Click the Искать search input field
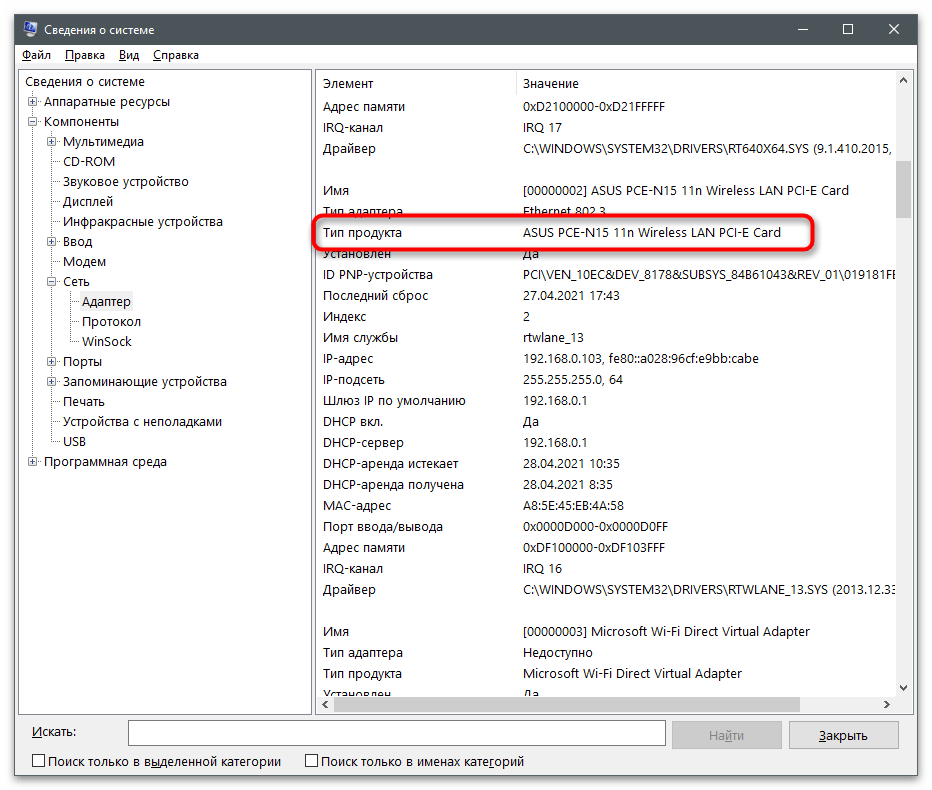 [396, 734]
